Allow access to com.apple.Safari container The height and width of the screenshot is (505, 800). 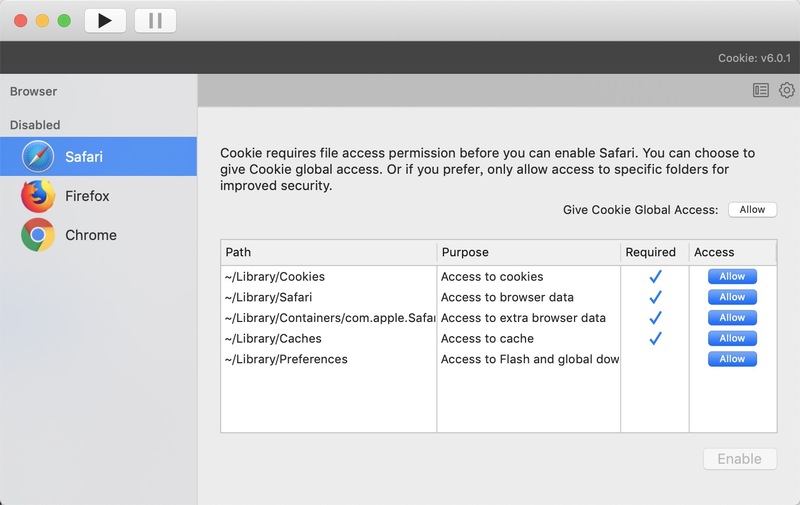[732, 318]
